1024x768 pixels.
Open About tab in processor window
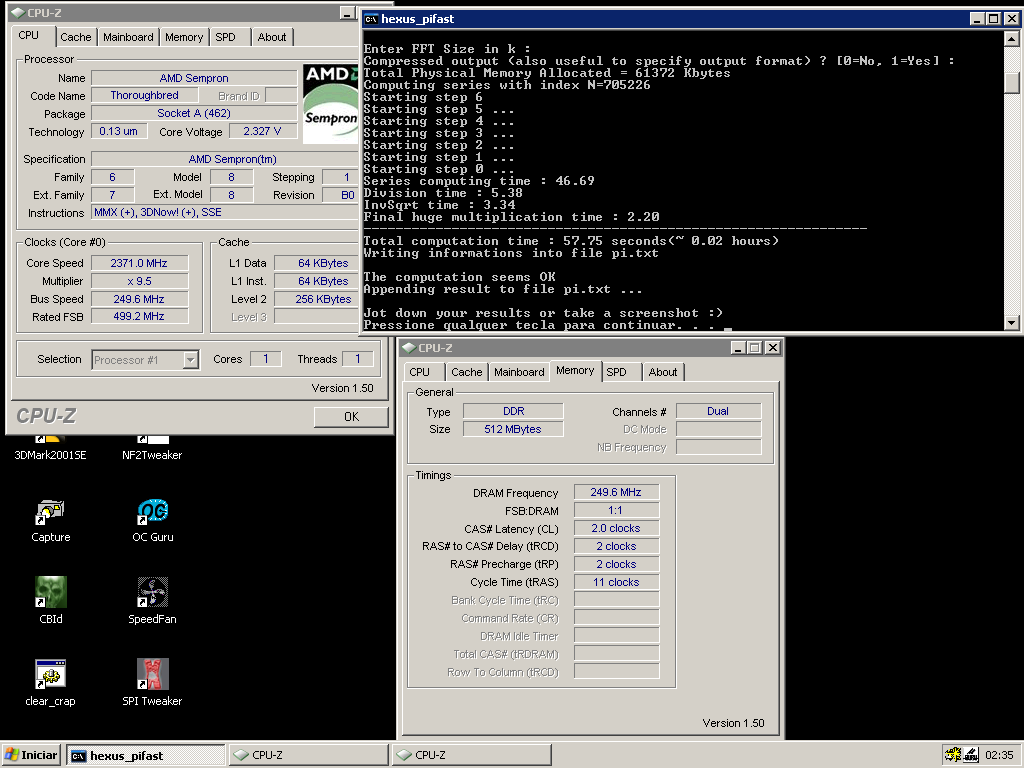[x=272, y=37]
